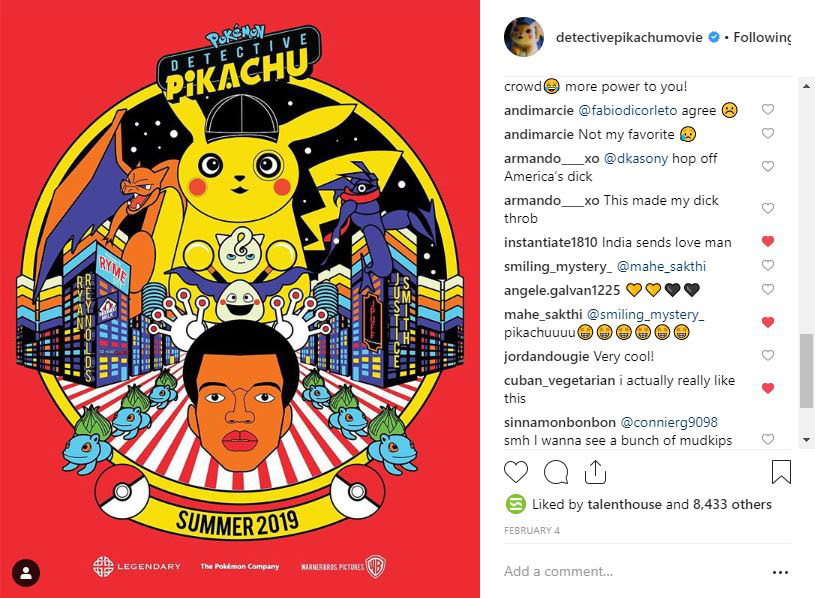
Task: Click the Detective Pikachu poster image
Action: click(240, 299)
